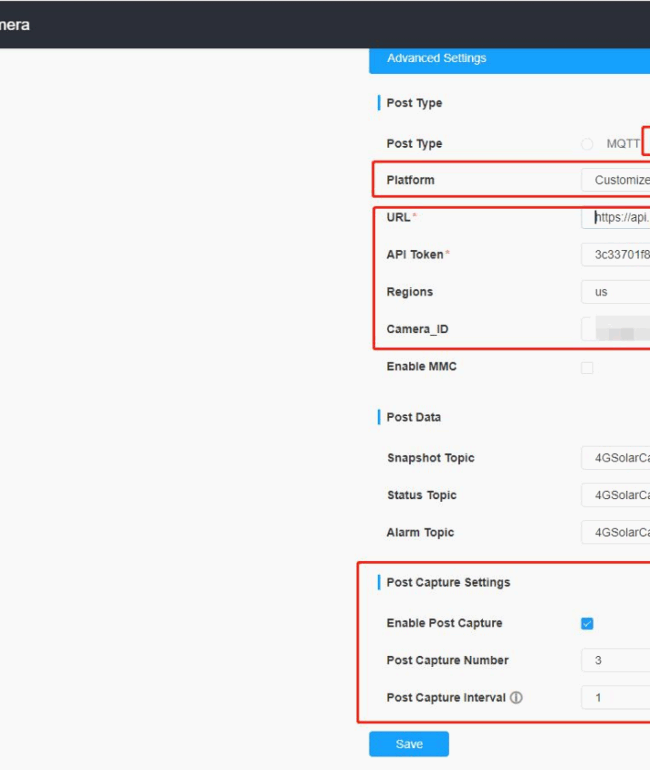Viewport: 650px width, 770px height.
Task: Click the Post Type section heading
Action: coord(414,103)
